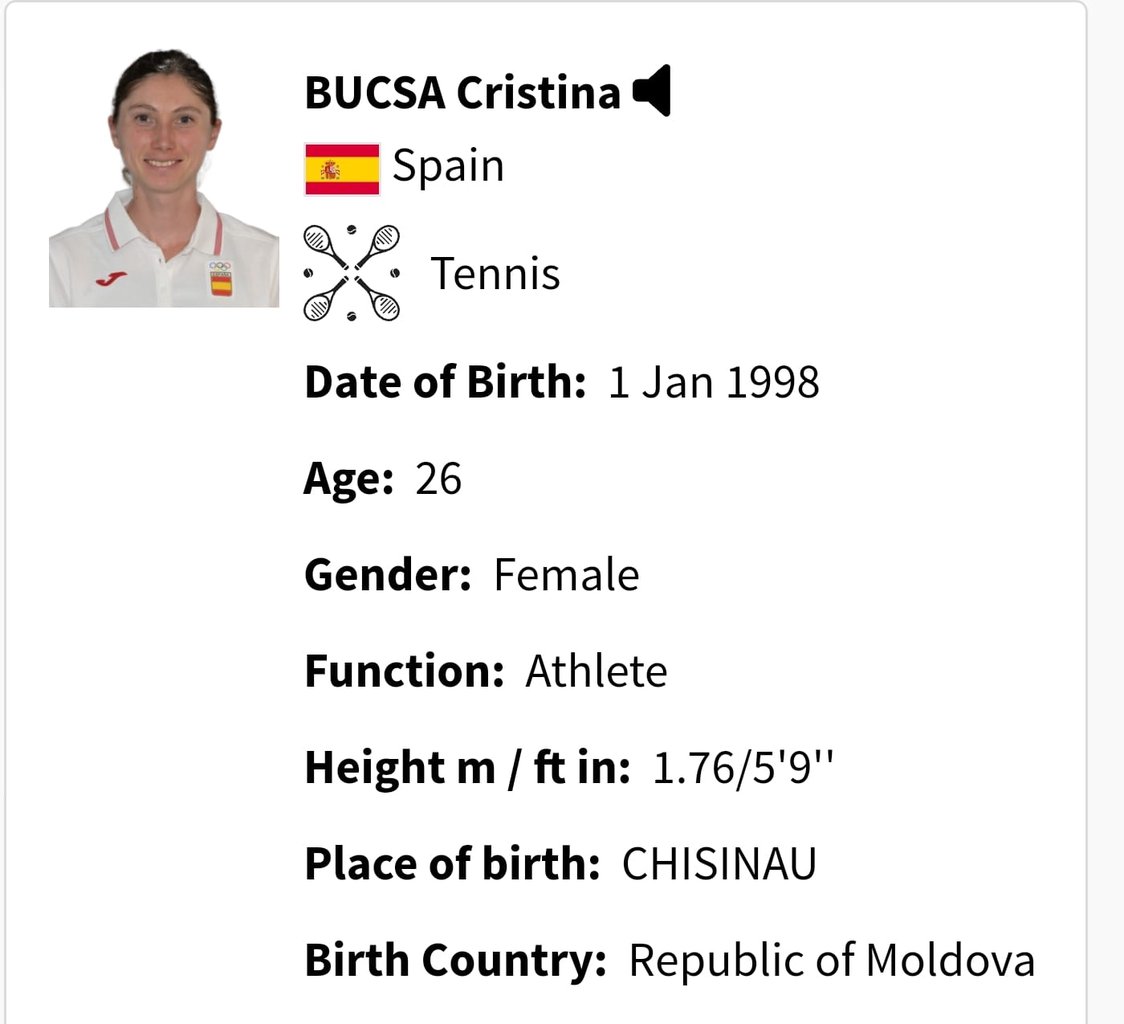Click the Athlete function value
Image resolution: width=1124 pixels, height=1024 pixels.
(x=596, y=671)
